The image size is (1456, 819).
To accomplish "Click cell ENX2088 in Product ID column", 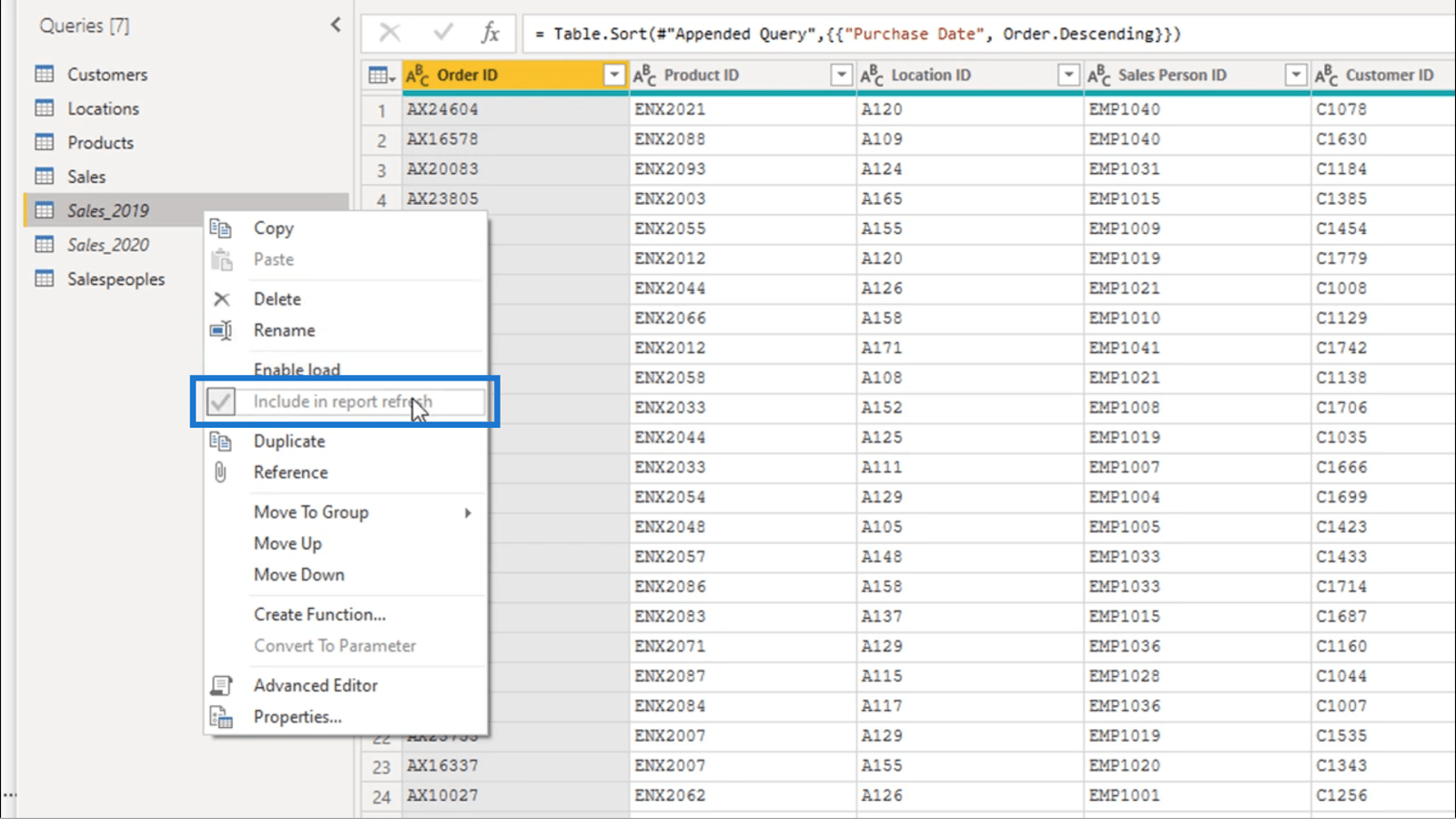I will [x=743, y=139].
